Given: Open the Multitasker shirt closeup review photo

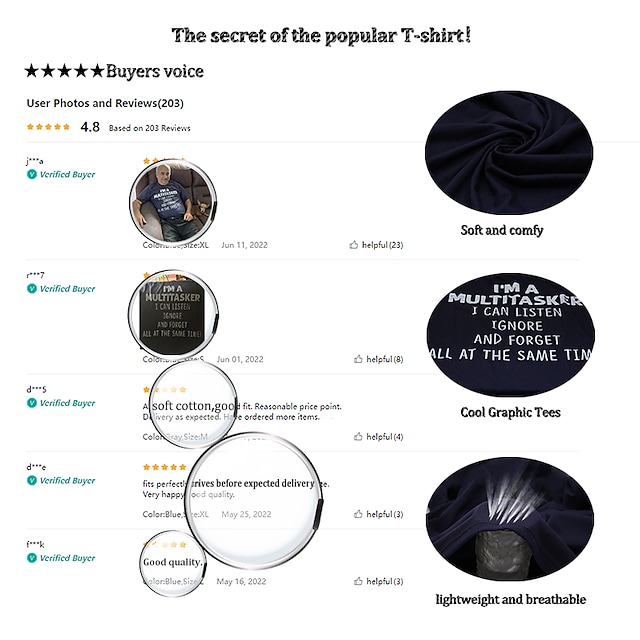Looking at the screenshot, I should [x=173, y=313].
